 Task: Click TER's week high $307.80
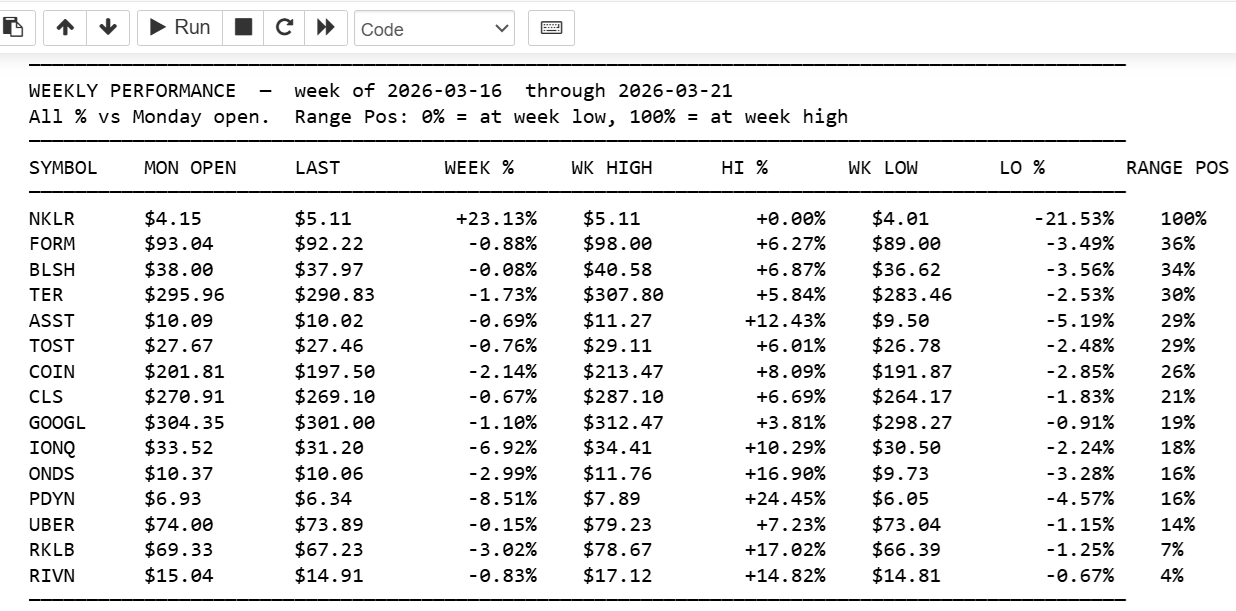click(623, 295)
